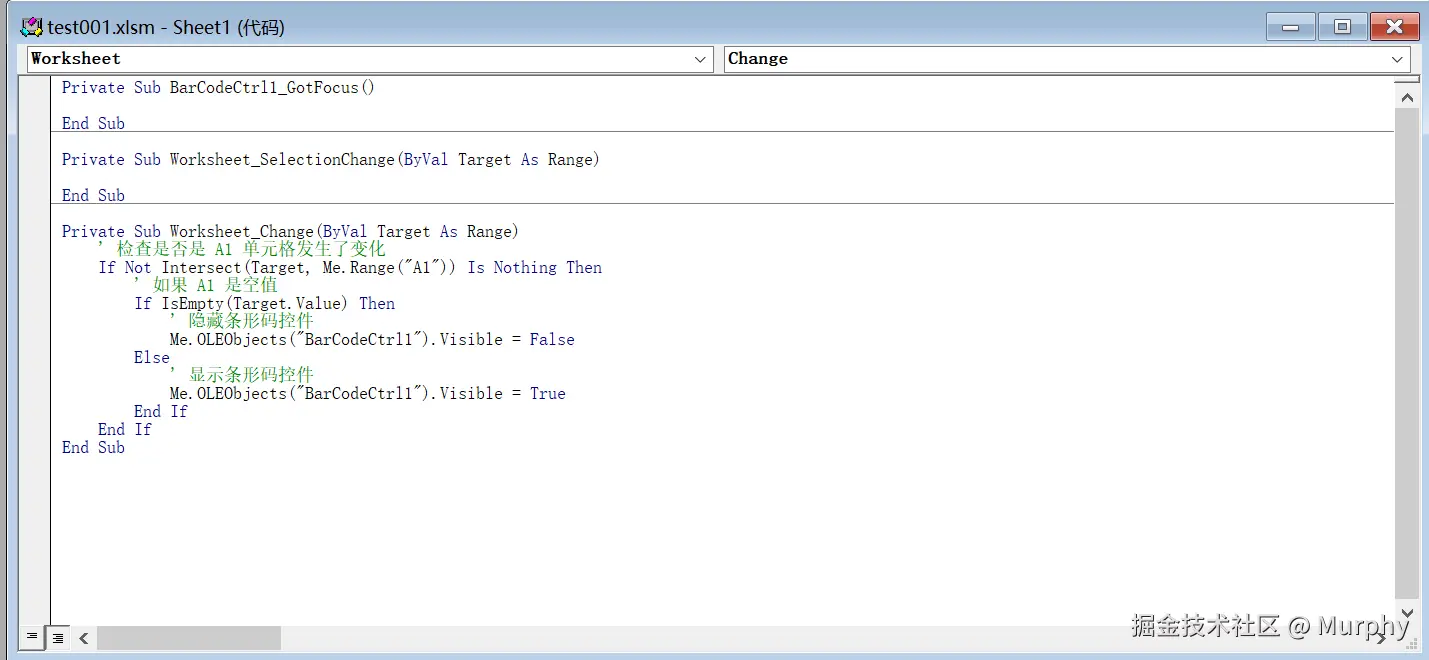Click the comment '检查是否是 A1 单元格发生了变化
The height and width of the screenshot is (660, 1429).
click(x=241, y=250)
